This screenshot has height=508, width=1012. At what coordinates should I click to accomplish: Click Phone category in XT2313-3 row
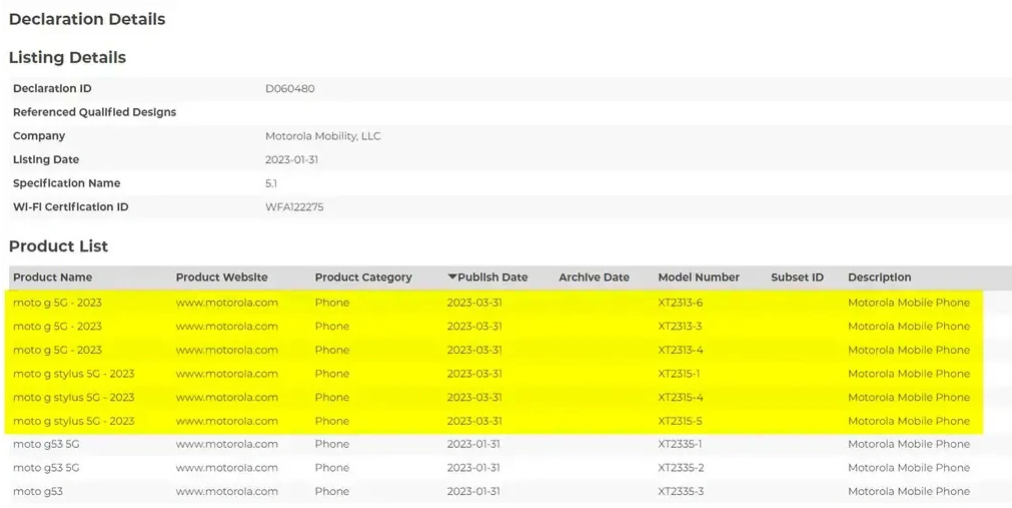[332, 326]
